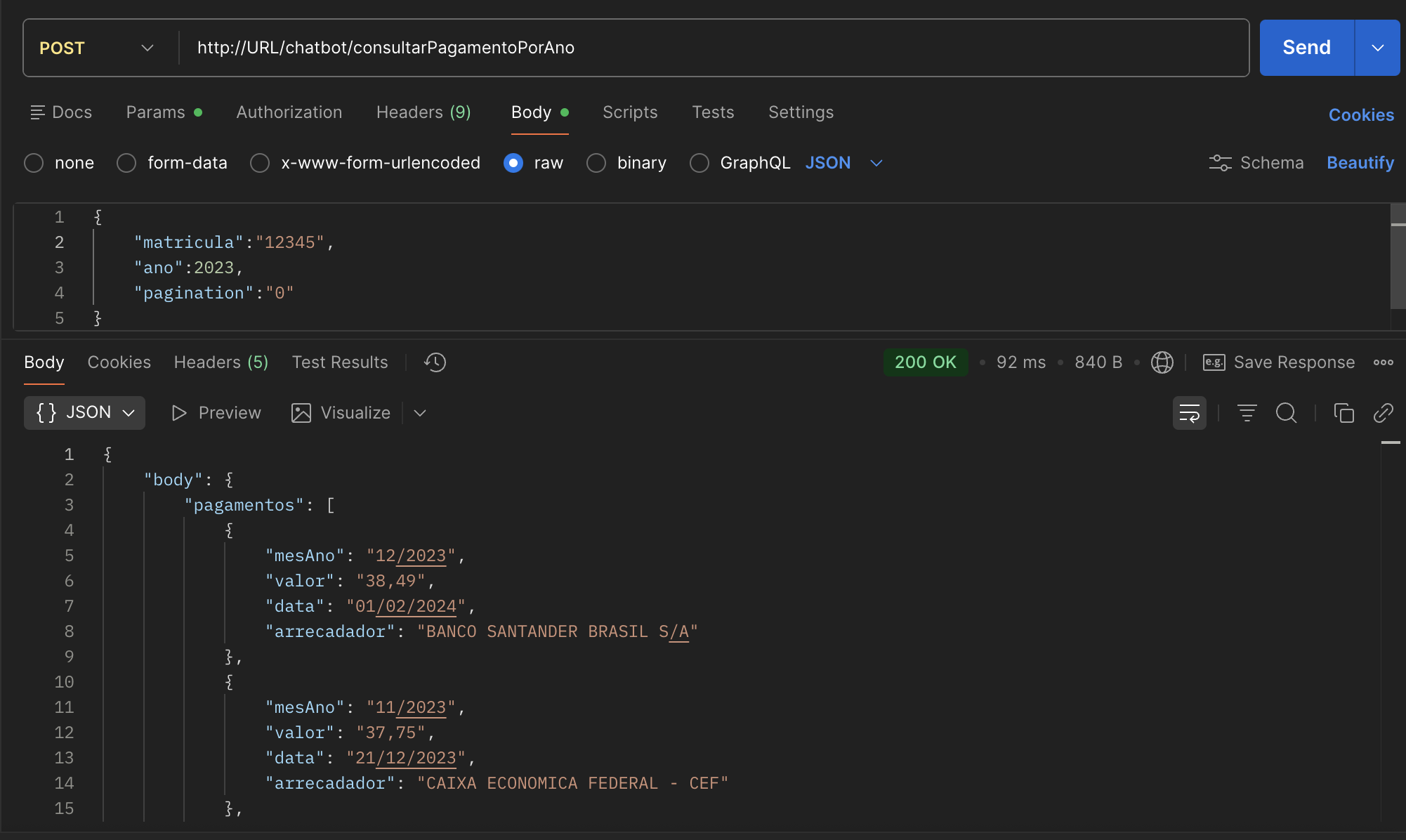Click the Send button
The image size is (1406, 840).
pyautogui.click(x=1306, y=47)
